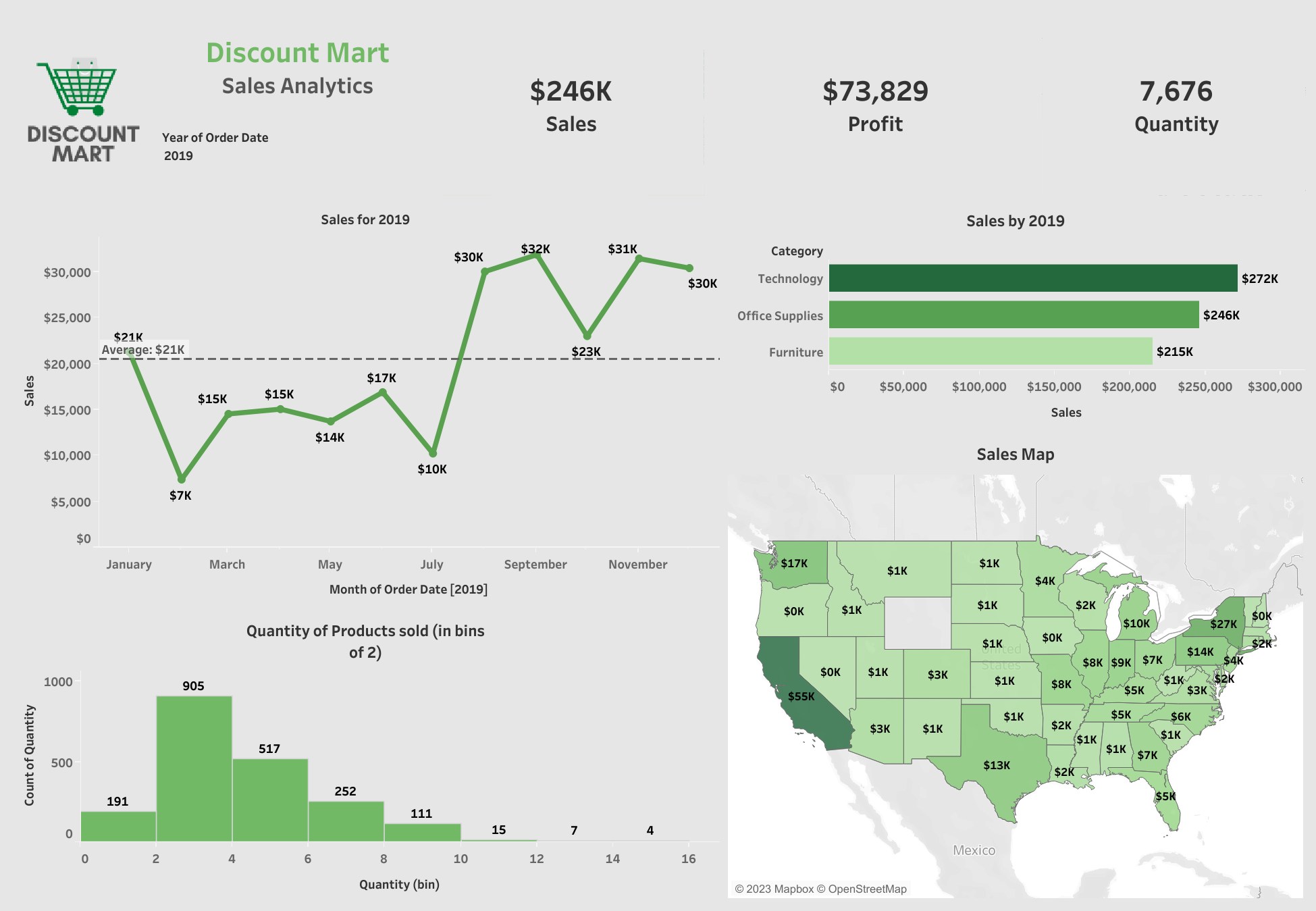Select Texas with $13K on the map

[993, 770]
